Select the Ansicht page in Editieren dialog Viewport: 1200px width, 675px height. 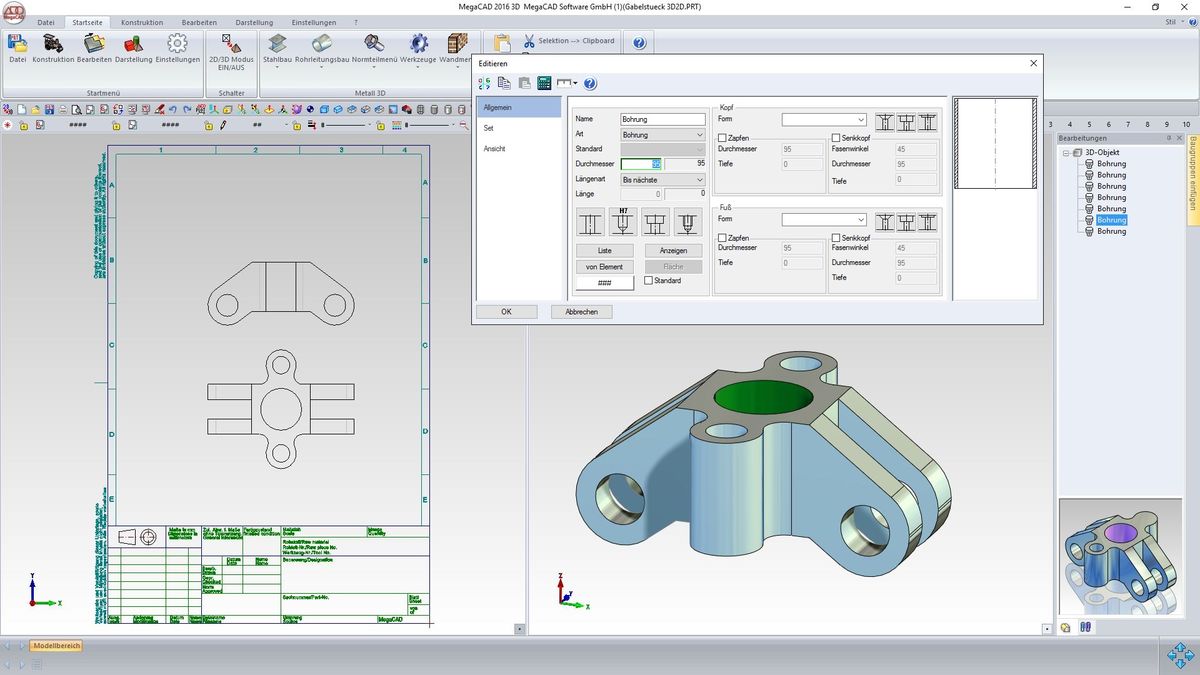494,148
